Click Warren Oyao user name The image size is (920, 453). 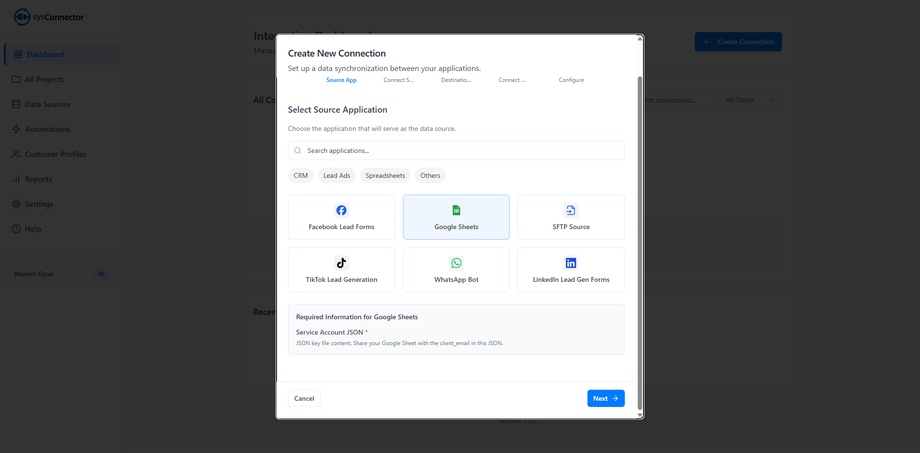click(33, 274)
